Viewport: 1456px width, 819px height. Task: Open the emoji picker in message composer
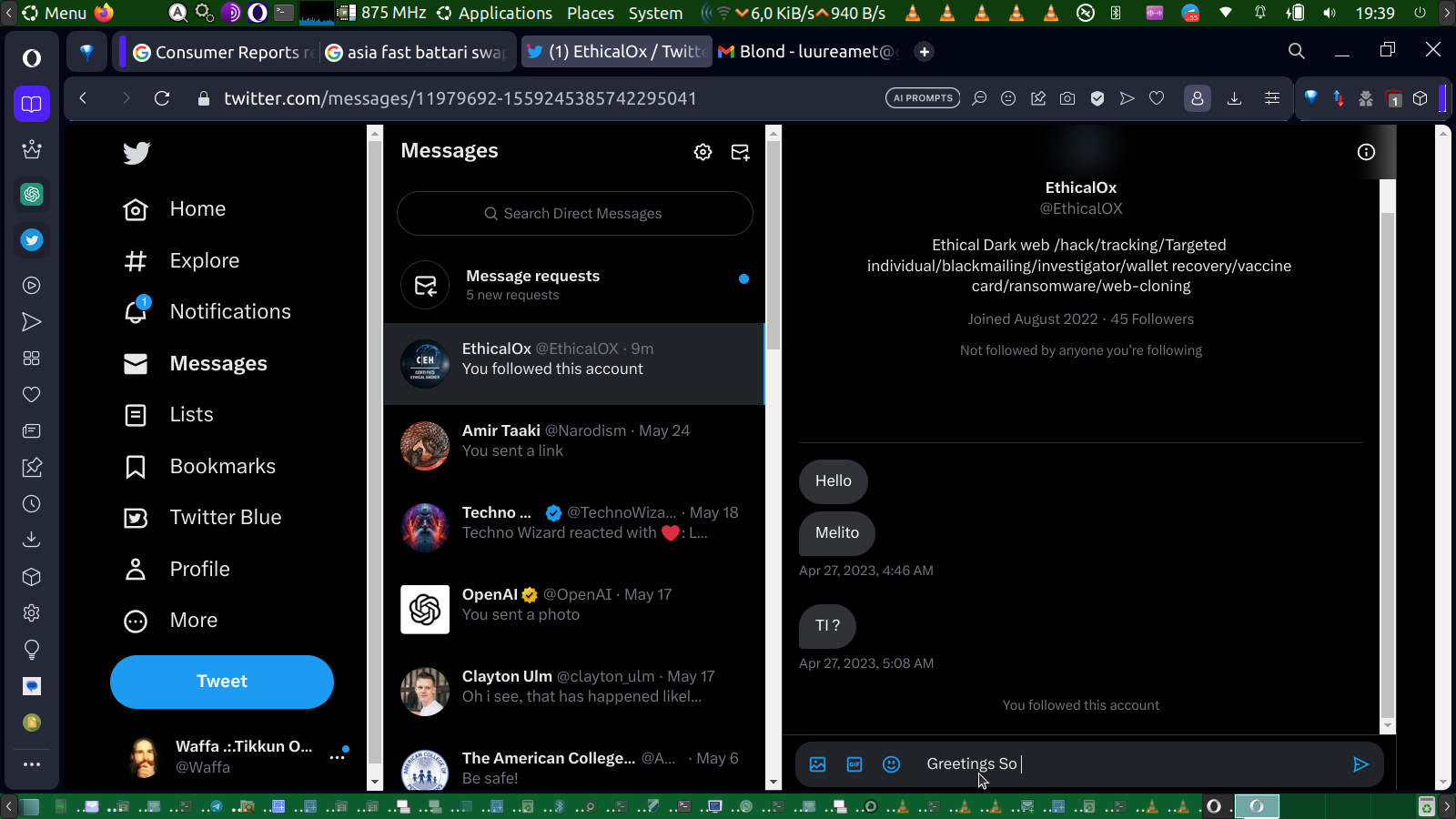(892, 764)
